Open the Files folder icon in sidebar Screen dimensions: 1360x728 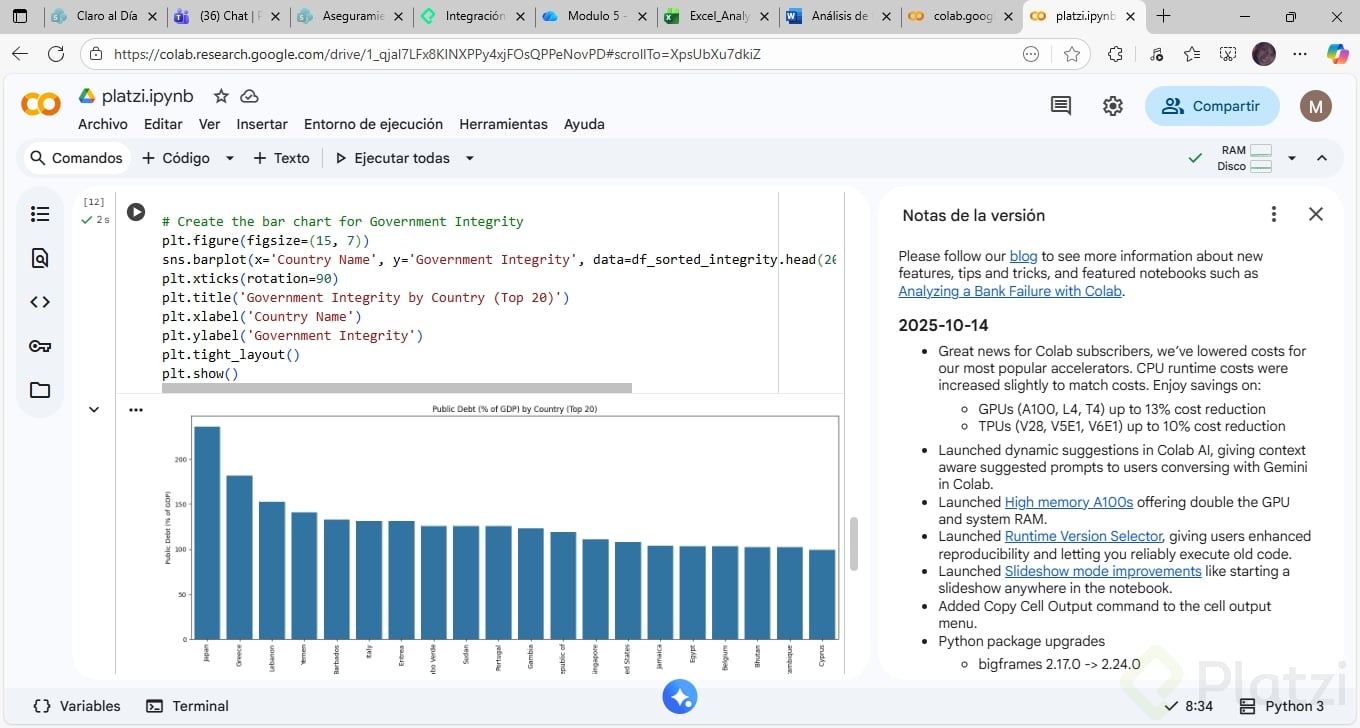pos(40,390)
